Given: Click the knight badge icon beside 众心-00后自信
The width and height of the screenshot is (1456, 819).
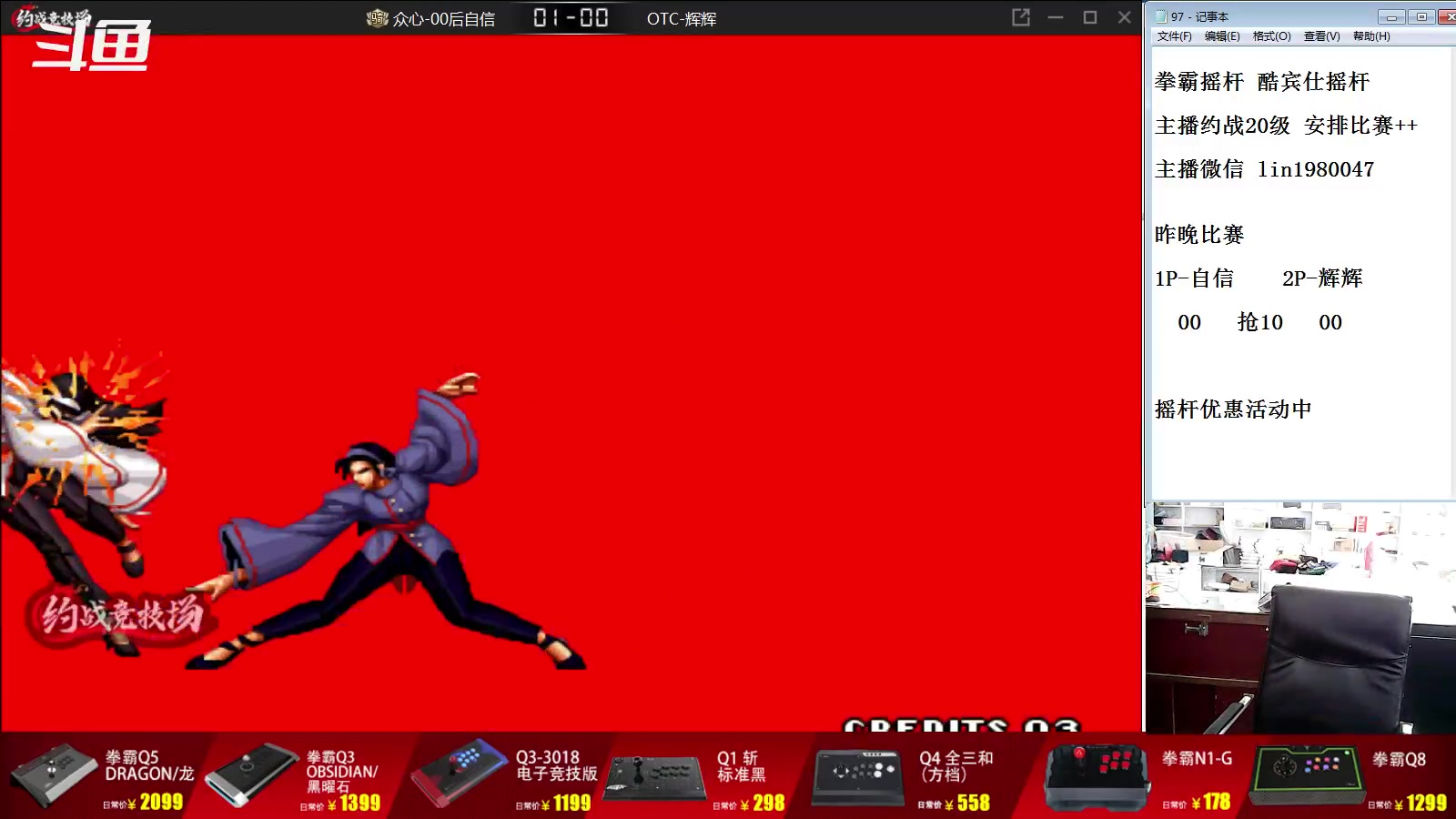Looking at the screenshot, I should pos(377,18).
